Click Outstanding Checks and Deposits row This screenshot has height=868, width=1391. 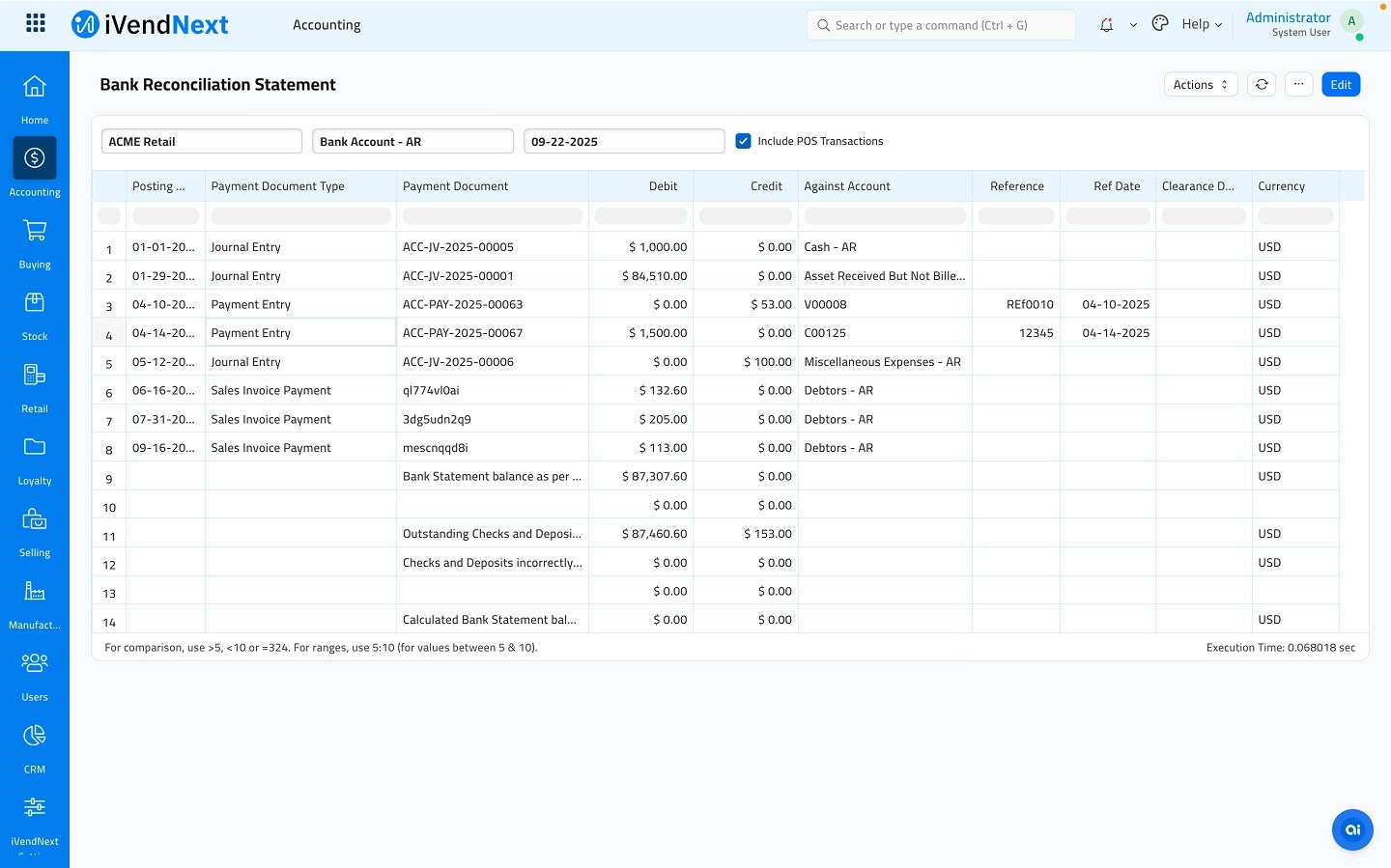tap(716, 534)
